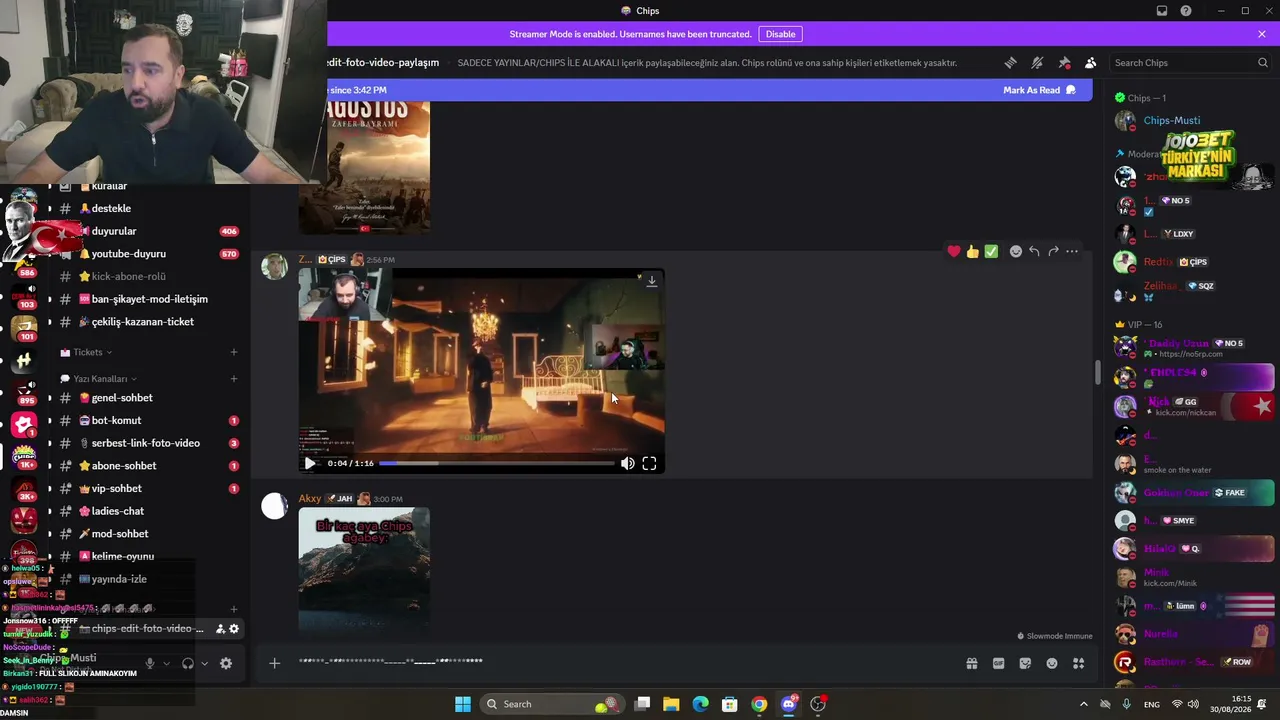Reply to the hovered message

tap(1034, 252)
